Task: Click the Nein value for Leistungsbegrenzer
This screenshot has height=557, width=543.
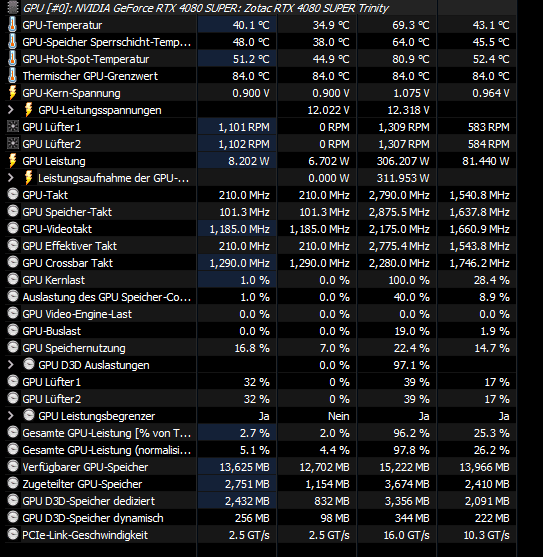Action: [339, 416]
